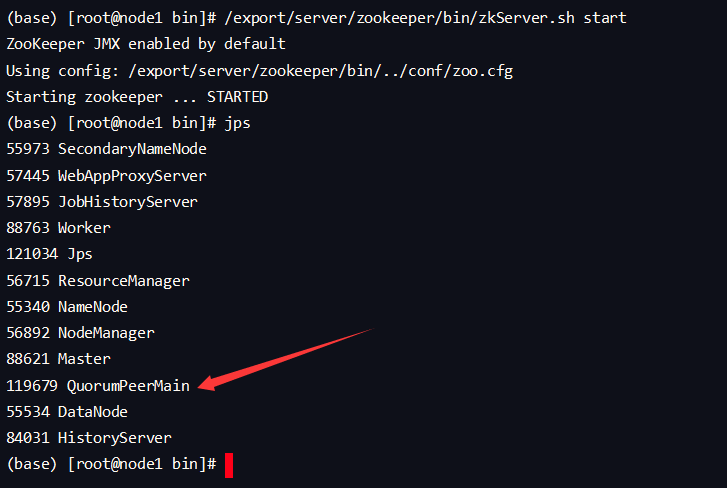Click the 121034 Jps line

coord(50,254)
